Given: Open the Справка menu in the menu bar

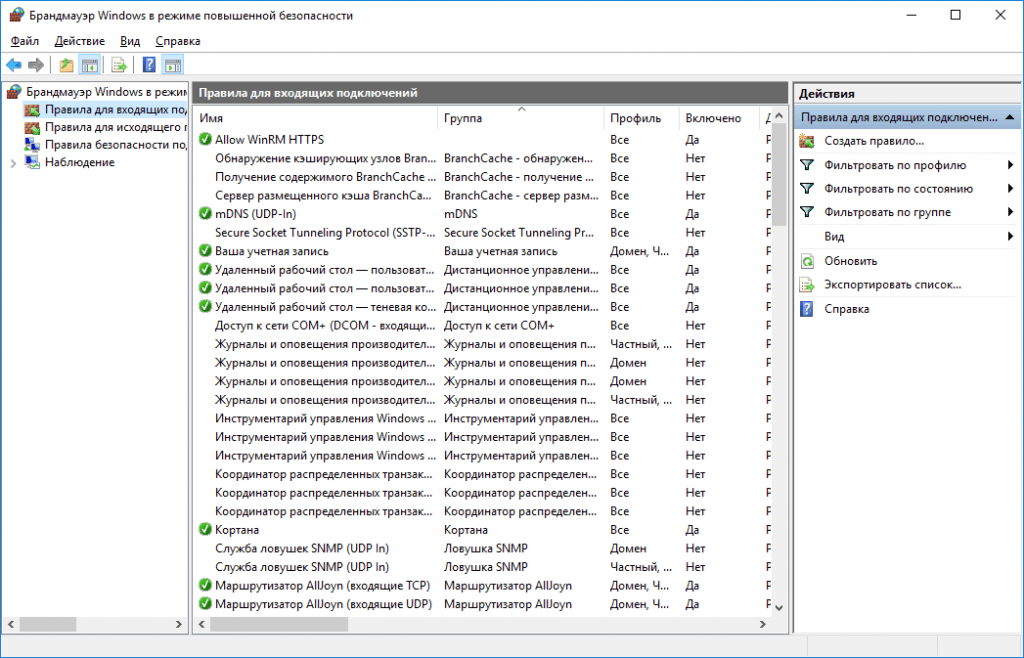Looking at the screenshot, I should [178, 41].
